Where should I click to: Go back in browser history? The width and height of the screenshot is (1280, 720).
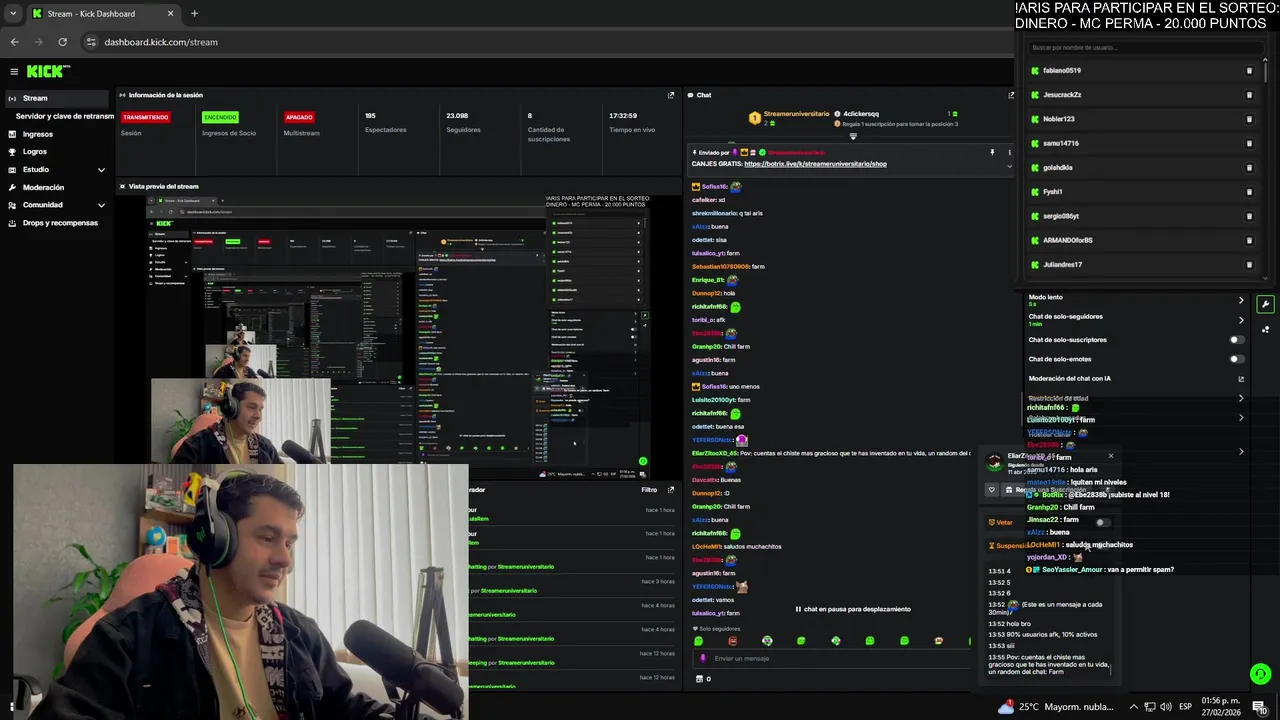pyautogui.click(x=14, y=42)
